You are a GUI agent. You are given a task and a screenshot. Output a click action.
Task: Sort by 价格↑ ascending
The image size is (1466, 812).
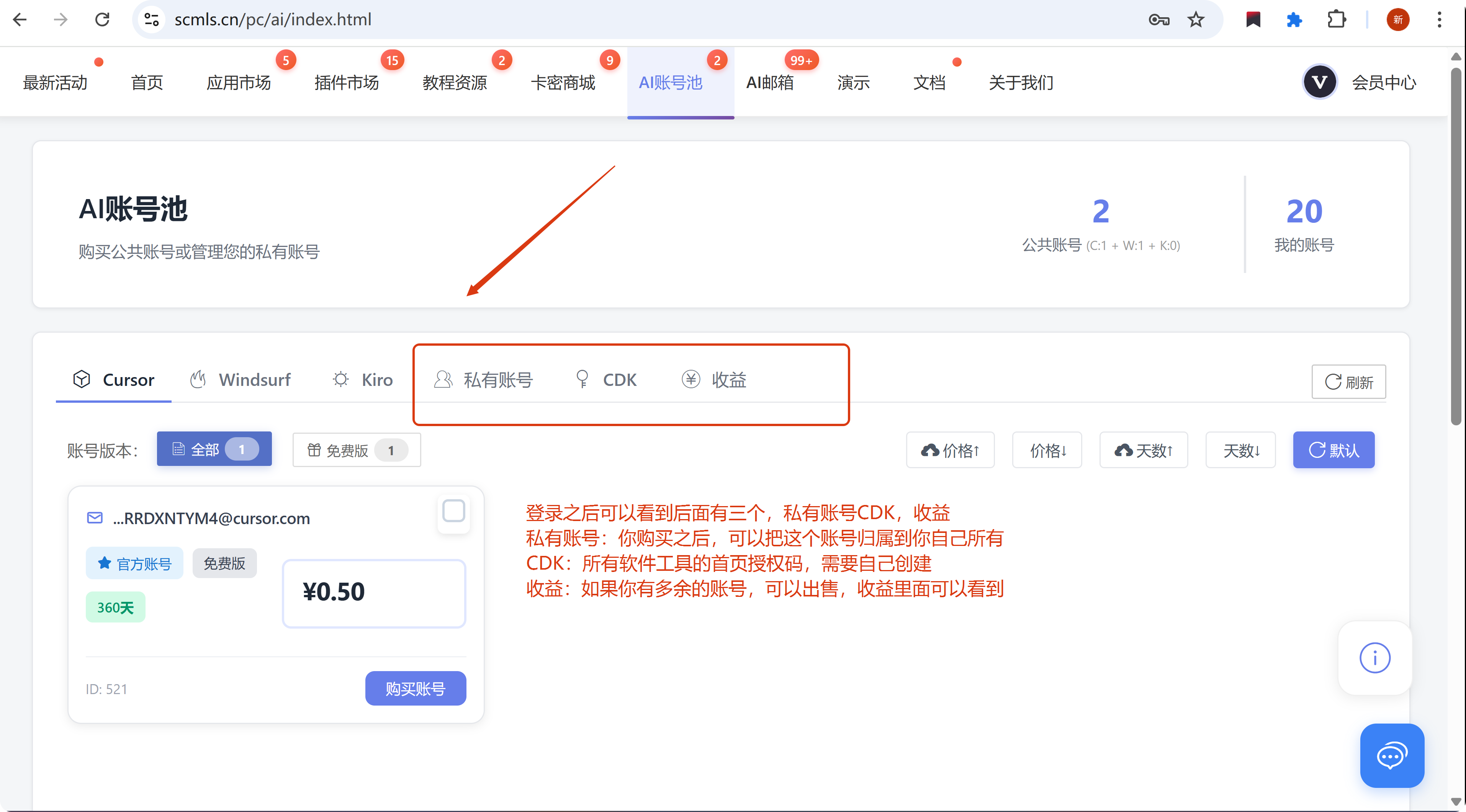pyautogui.click(x=950, y=450)
